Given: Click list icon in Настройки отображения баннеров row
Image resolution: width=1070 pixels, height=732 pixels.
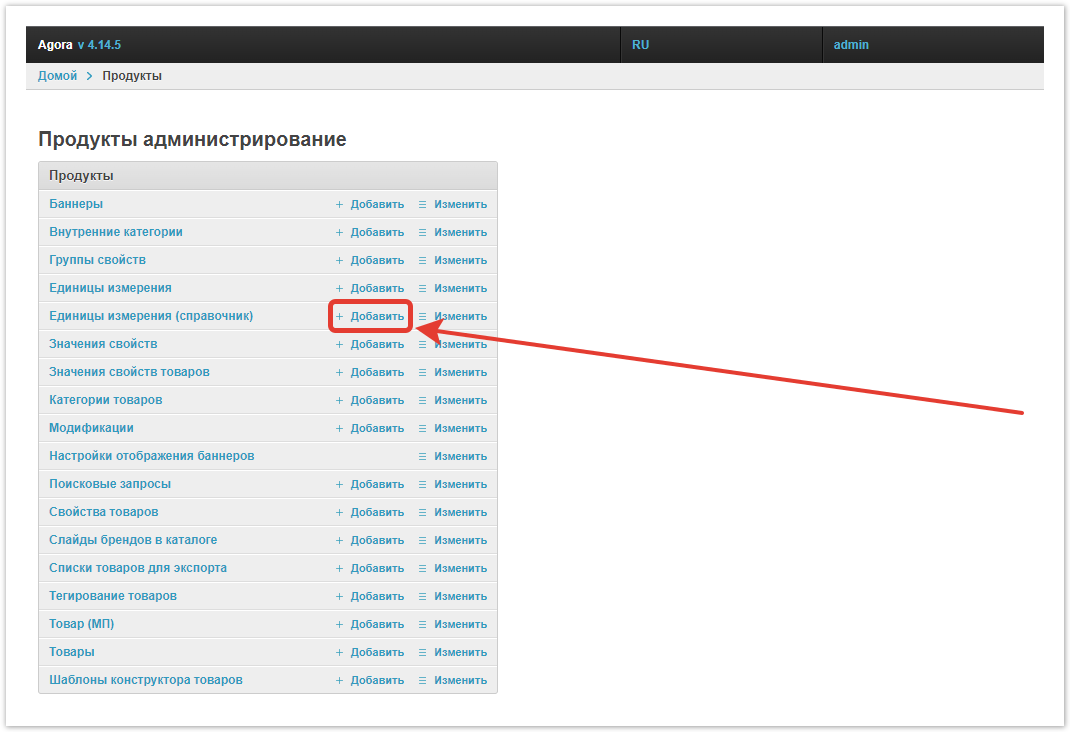Looking at the screenshot, I should 422,456.
